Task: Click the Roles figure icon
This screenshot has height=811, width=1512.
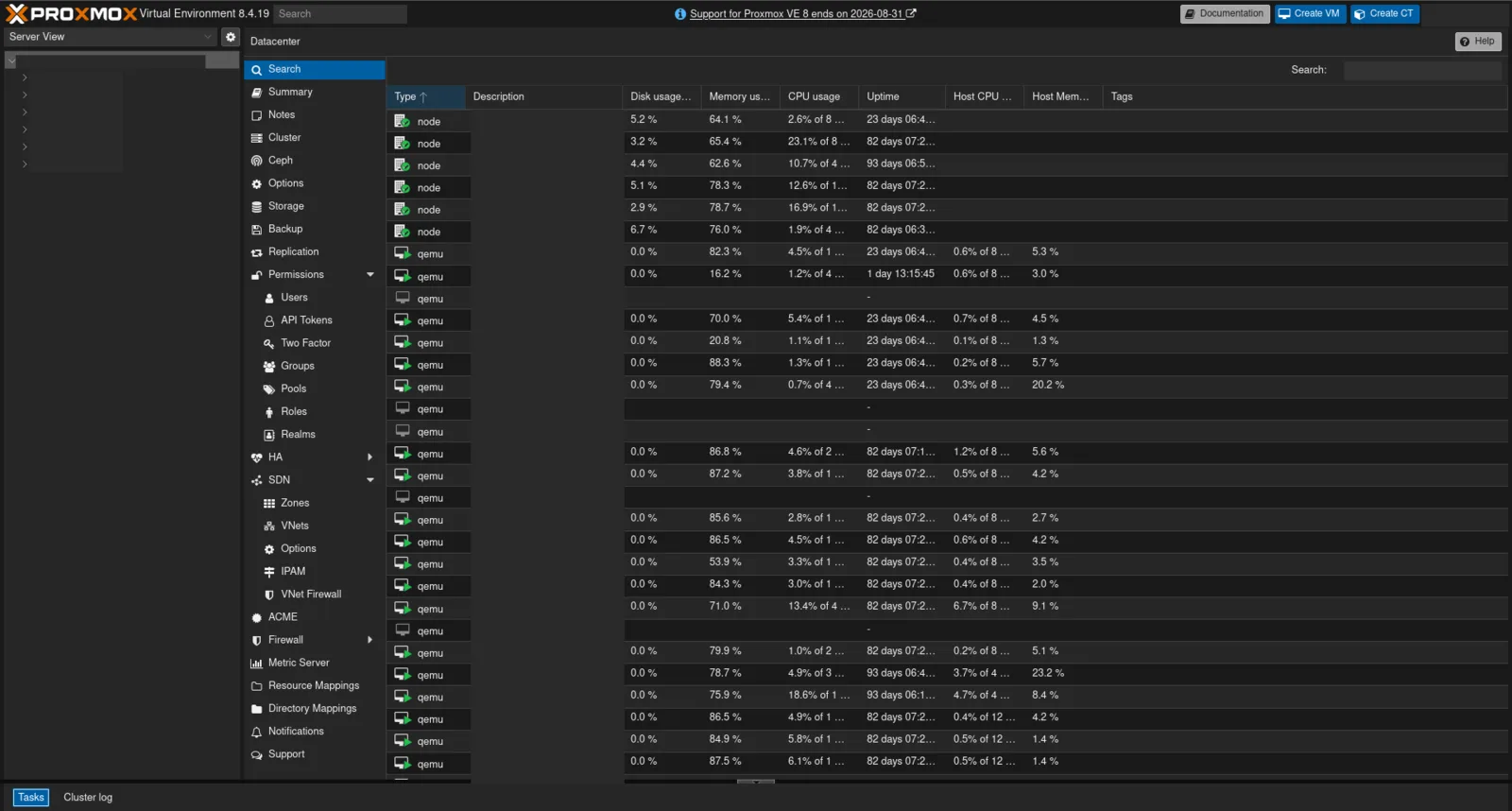Action: 269,412
